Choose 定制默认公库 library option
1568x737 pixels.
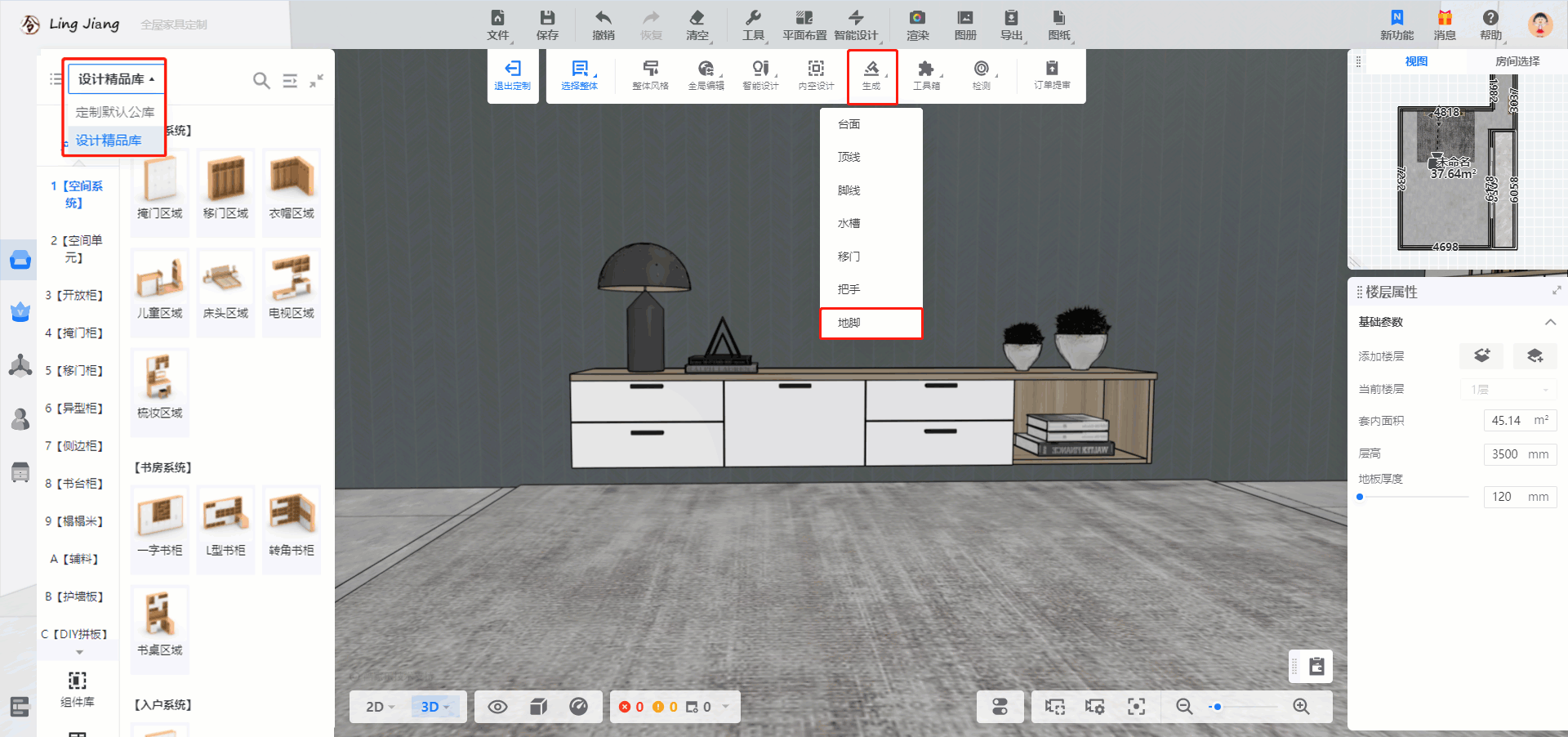[114, 112]
